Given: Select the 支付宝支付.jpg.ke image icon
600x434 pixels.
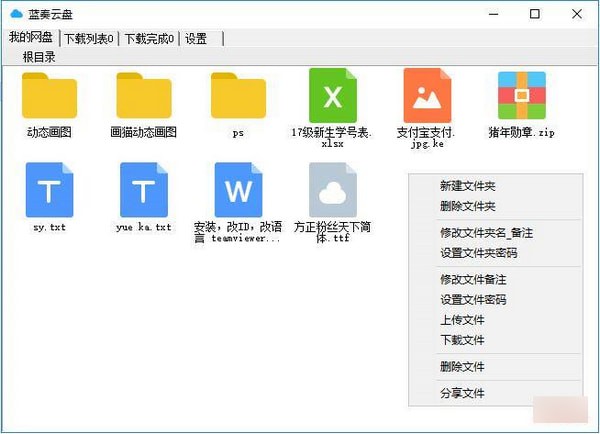Looking at the screenshot, I should pyautogui.click(x=427, y=95).
